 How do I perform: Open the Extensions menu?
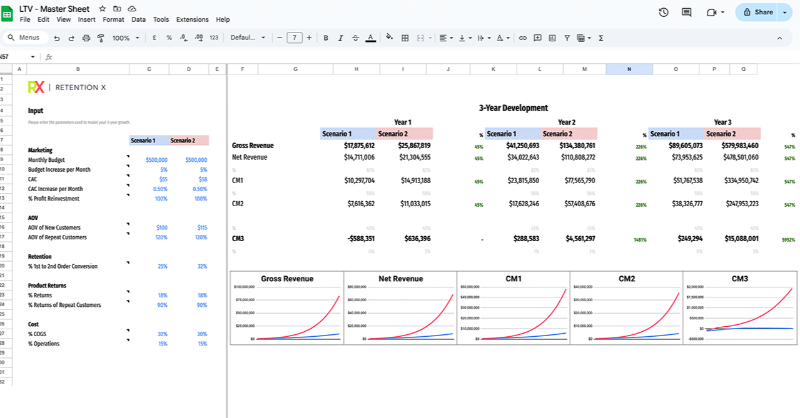click(x=192, y=19)
